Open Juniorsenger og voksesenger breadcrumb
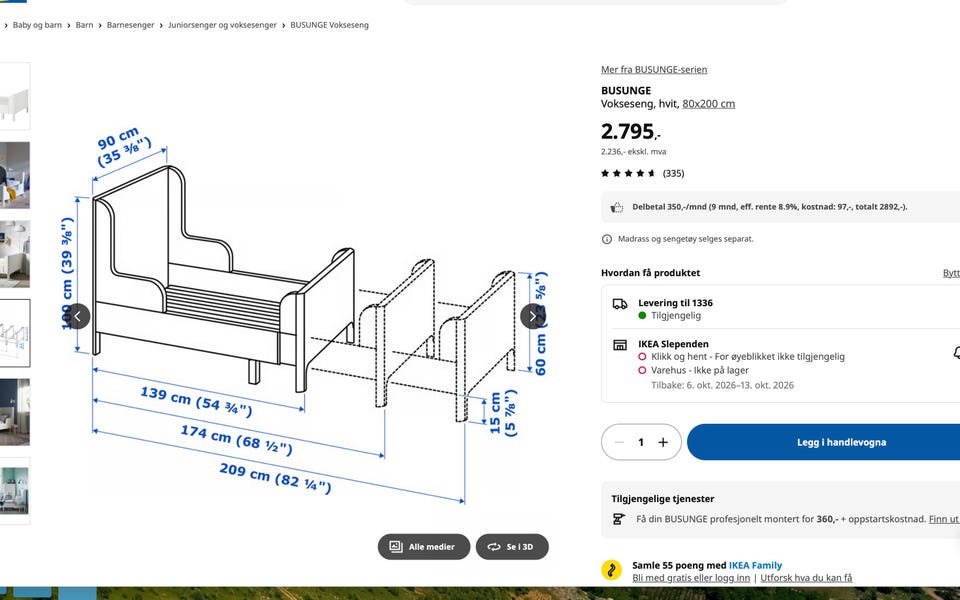The width and height of the screenshot is (960, 600). coord(222,25)
